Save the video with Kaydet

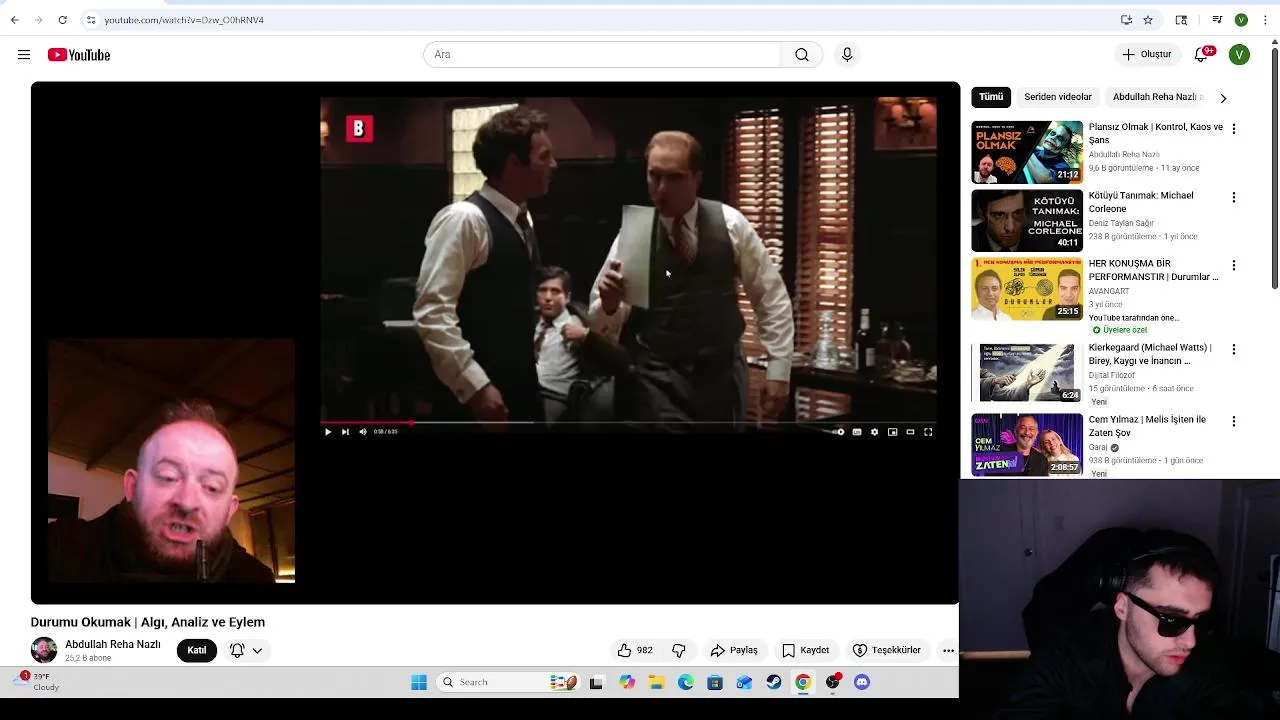point(806,650)
